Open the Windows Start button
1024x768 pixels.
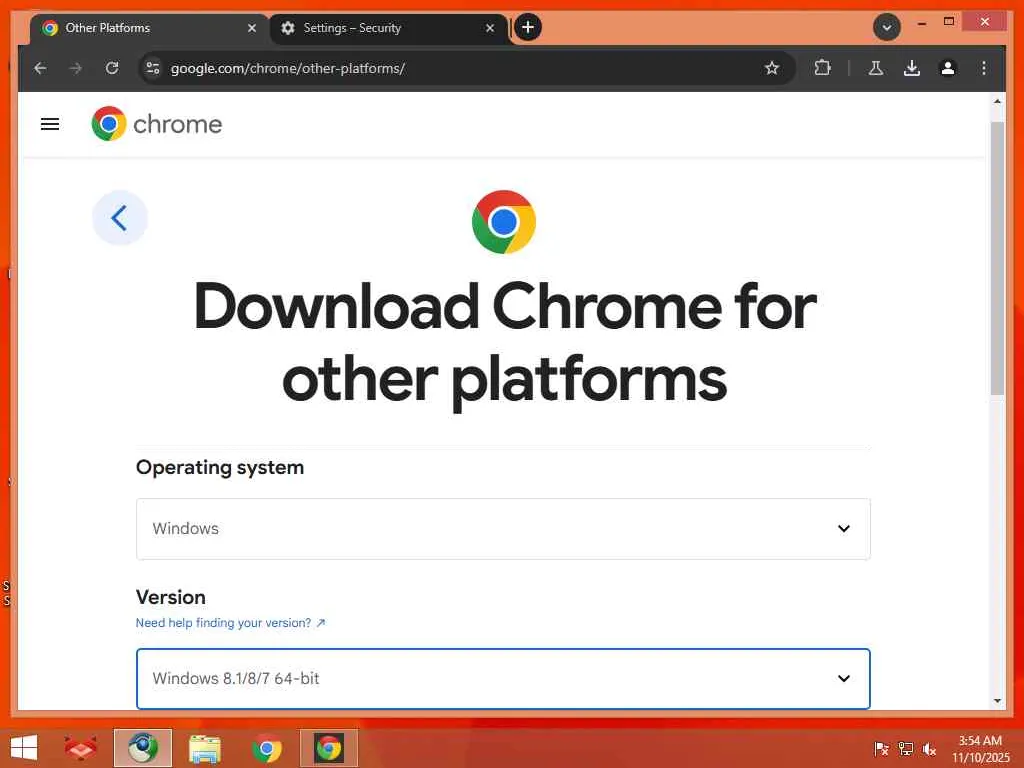pos(24,748)
